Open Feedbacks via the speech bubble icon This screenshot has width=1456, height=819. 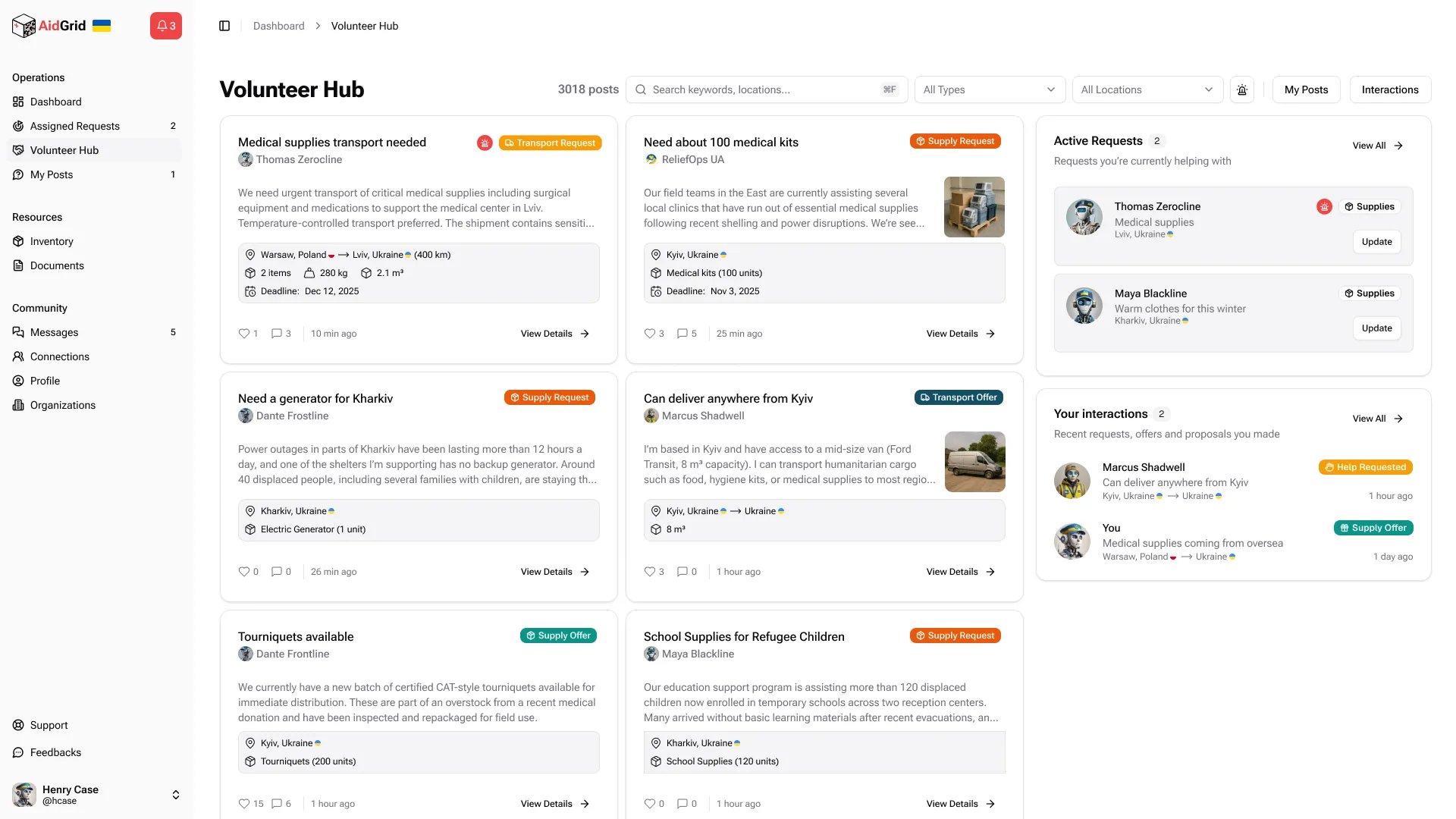[18, 752]
